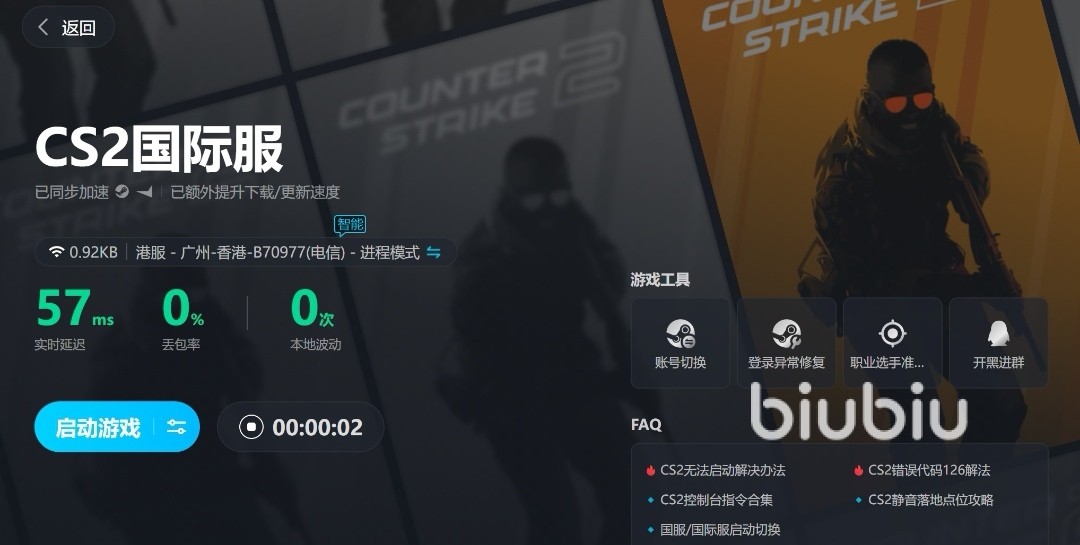Stop acceleration with the stop button
1080x545 pixels.
251,427
